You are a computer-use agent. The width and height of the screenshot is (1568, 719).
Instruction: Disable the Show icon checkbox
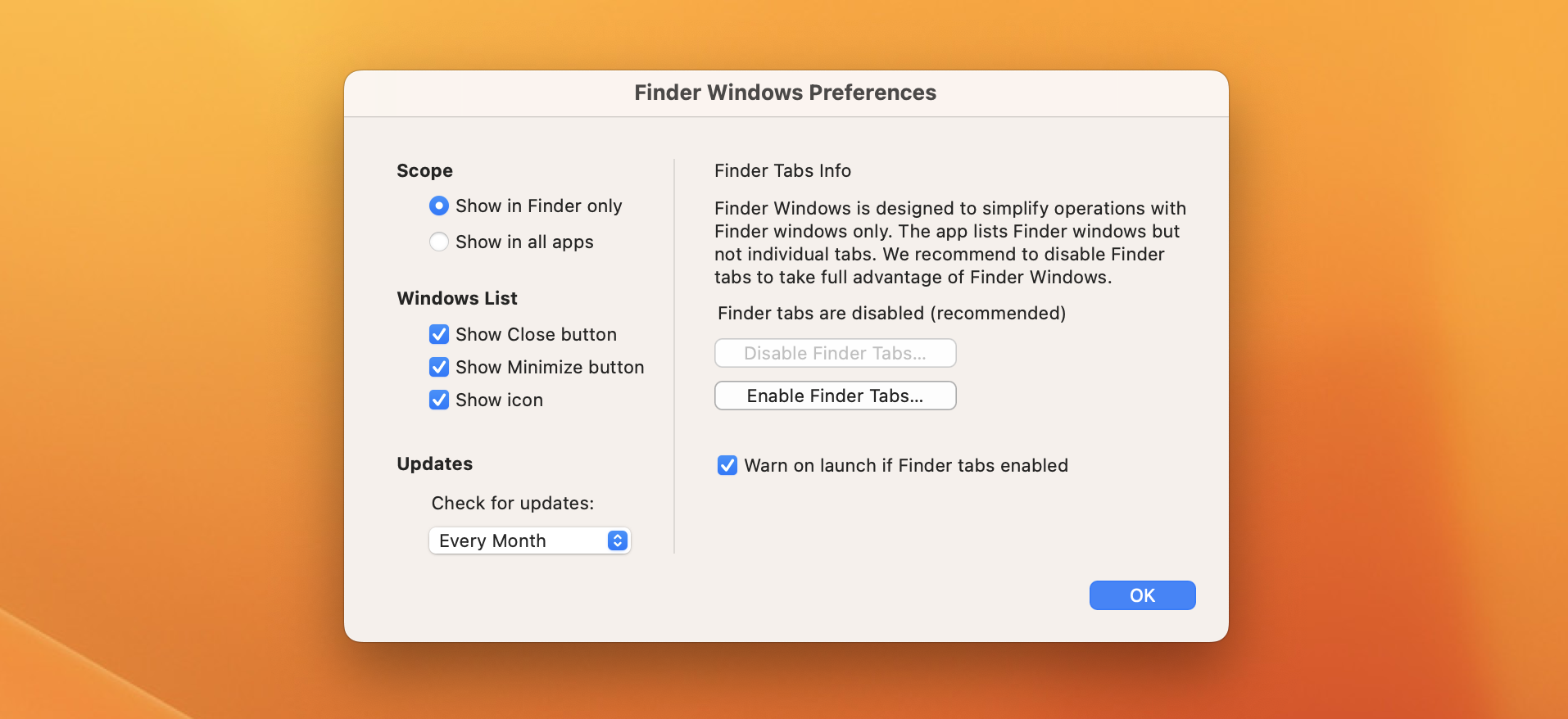point(439,400)
